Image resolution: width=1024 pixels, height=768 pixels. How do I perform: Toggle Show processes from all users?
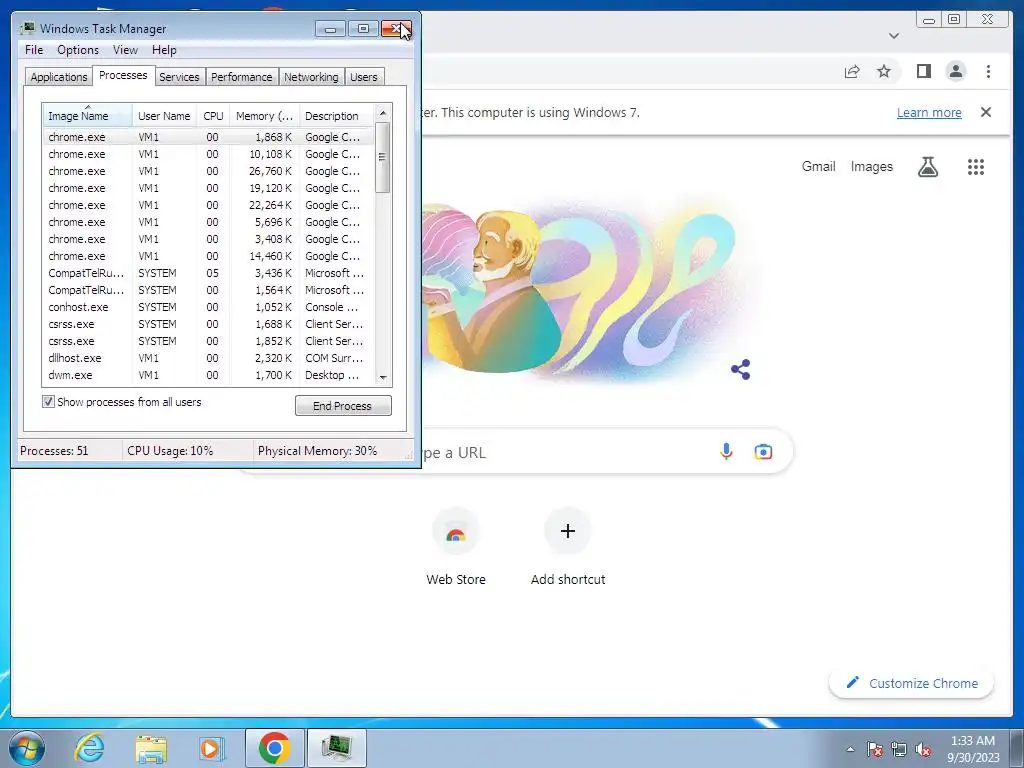(x=48, y=402)
